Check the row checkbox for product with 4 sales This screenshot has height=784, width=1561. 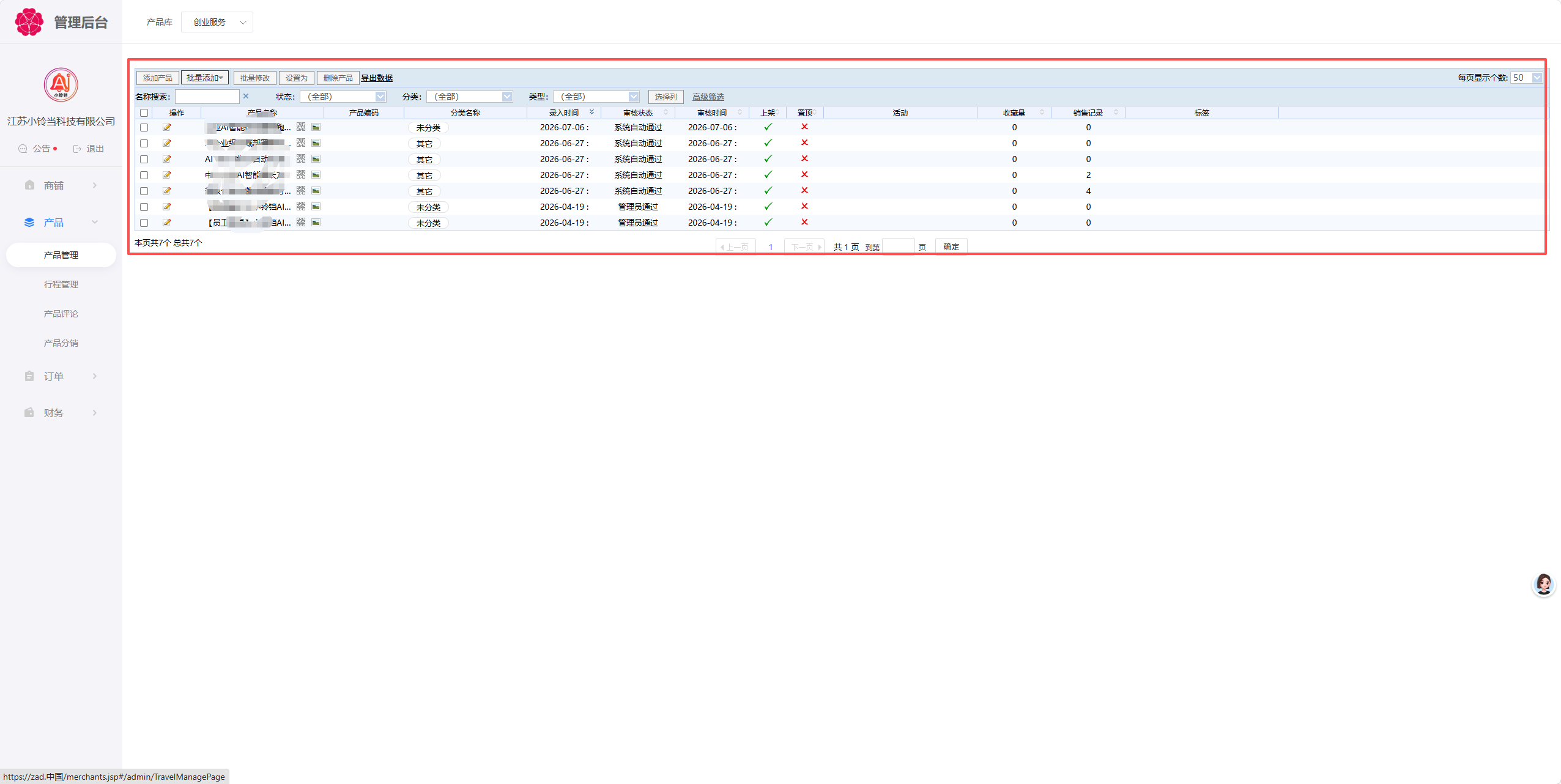coord(144,191)
